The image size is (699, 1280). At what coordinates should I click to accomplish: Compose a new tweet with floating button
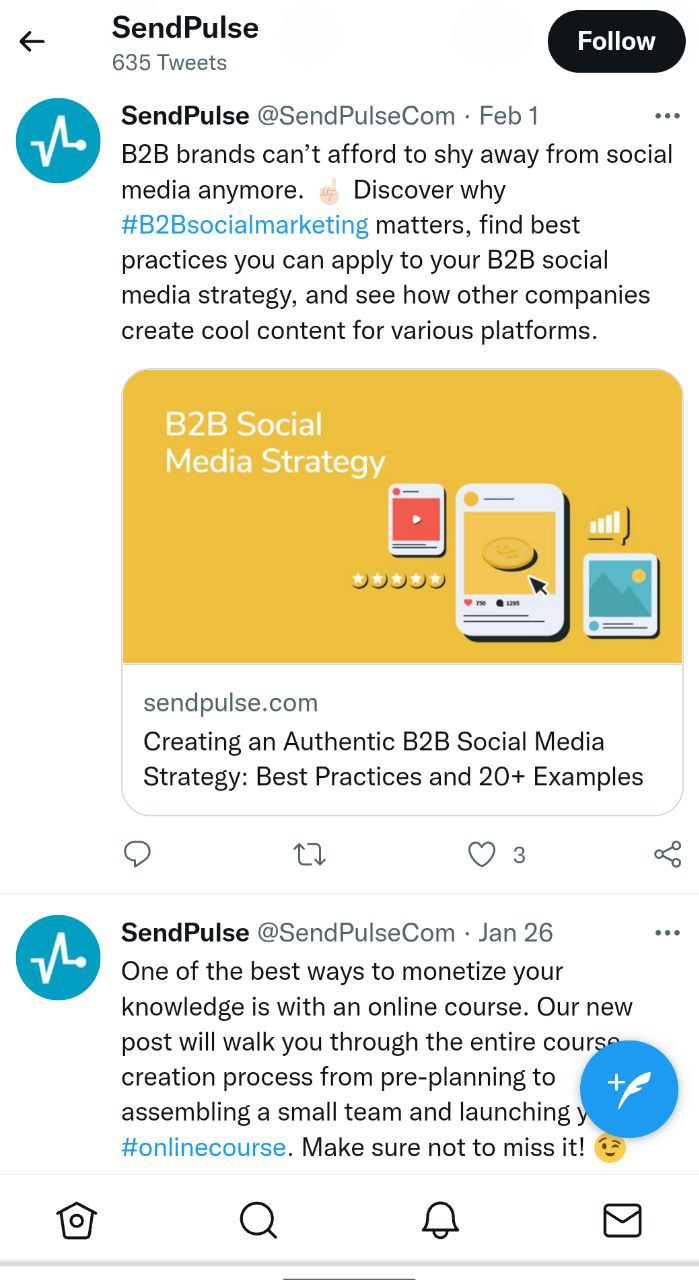coord(629,1089)
